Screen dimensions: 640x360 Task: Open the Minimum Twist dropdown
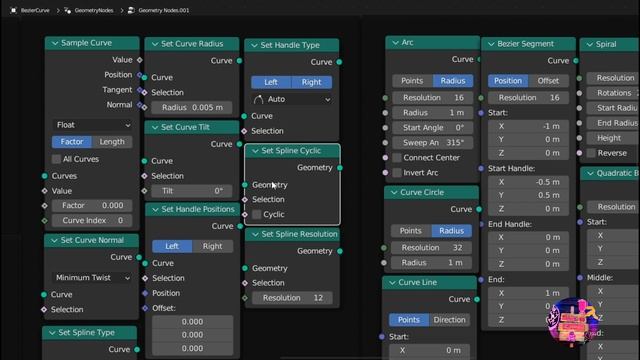click(92, 278)
